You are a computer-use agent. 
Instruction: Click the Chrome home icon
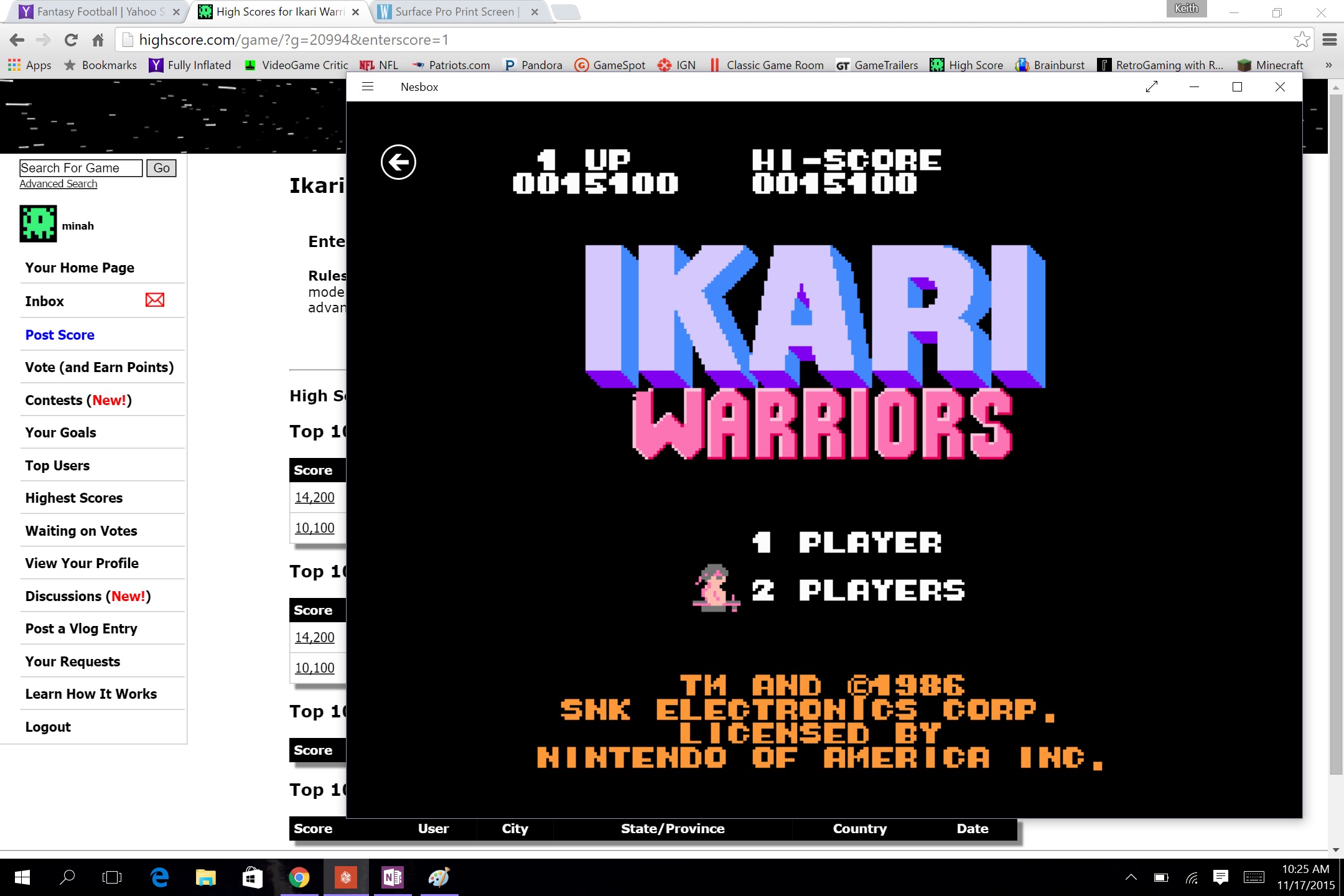click(98, 40)
